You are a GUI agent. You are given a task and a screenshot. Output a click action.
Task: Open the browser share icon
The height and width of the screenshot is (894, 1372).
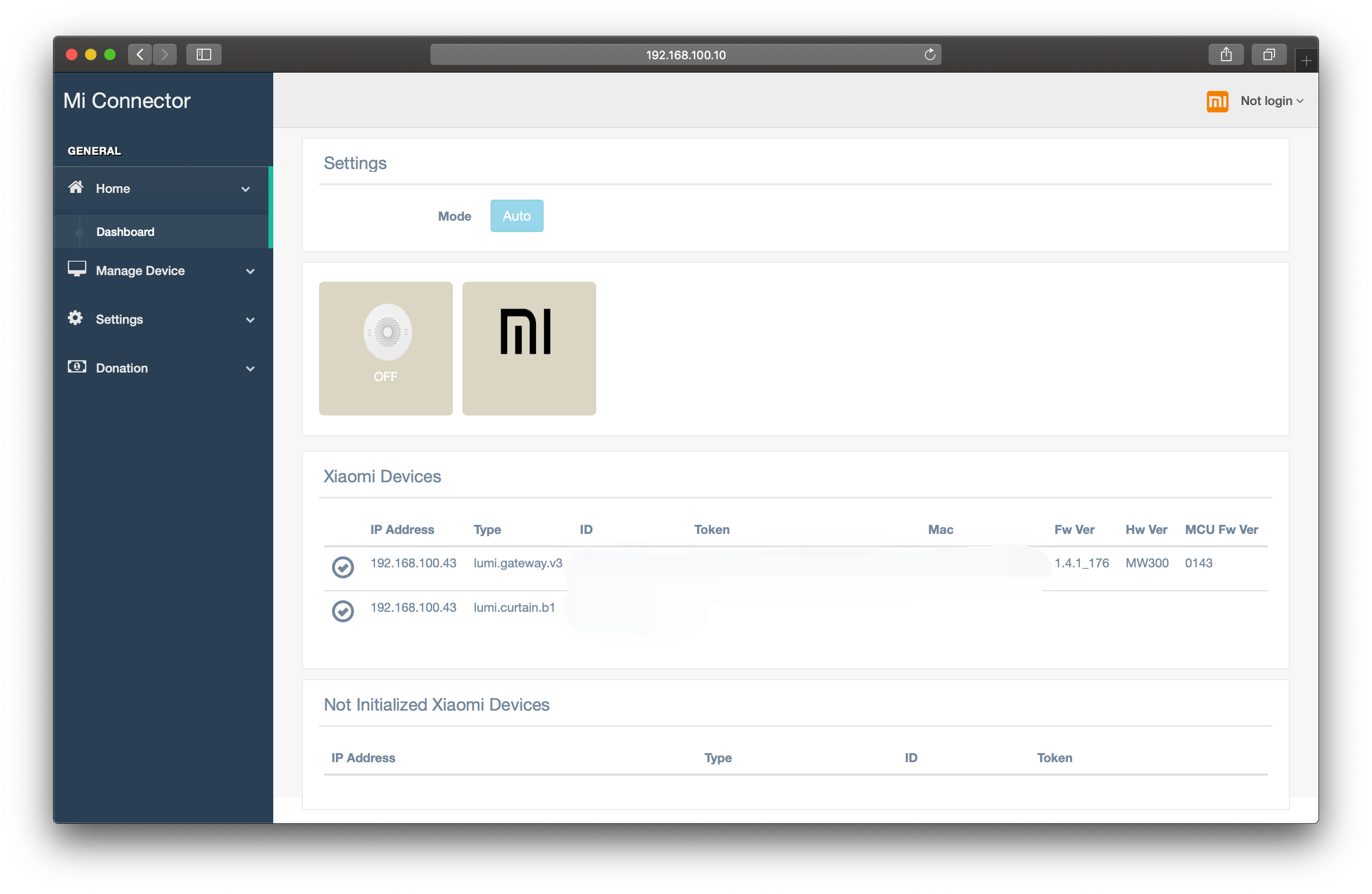1225,55
